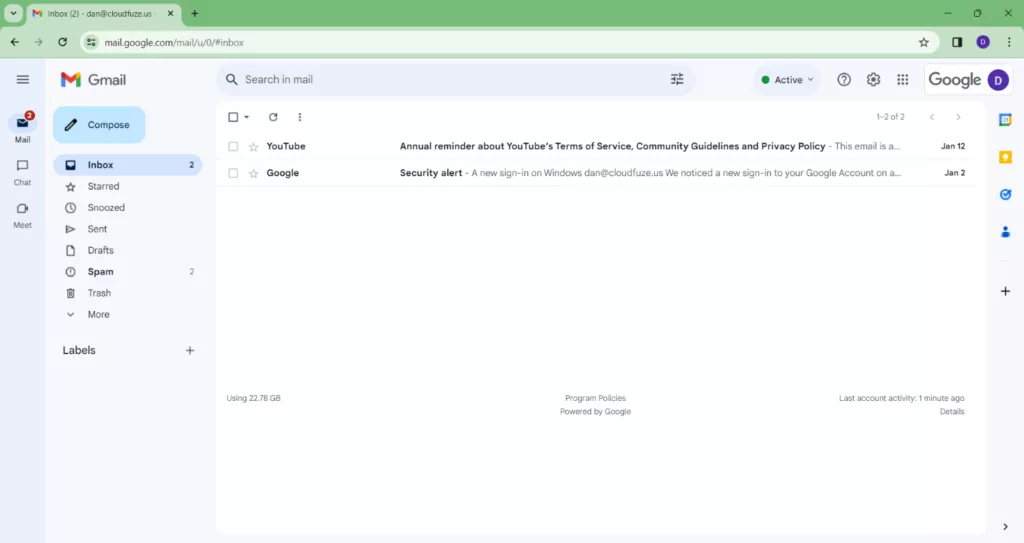Click the Search in mail field
Viewport: 1024px width, 543px height.
[x=456, y=80]
